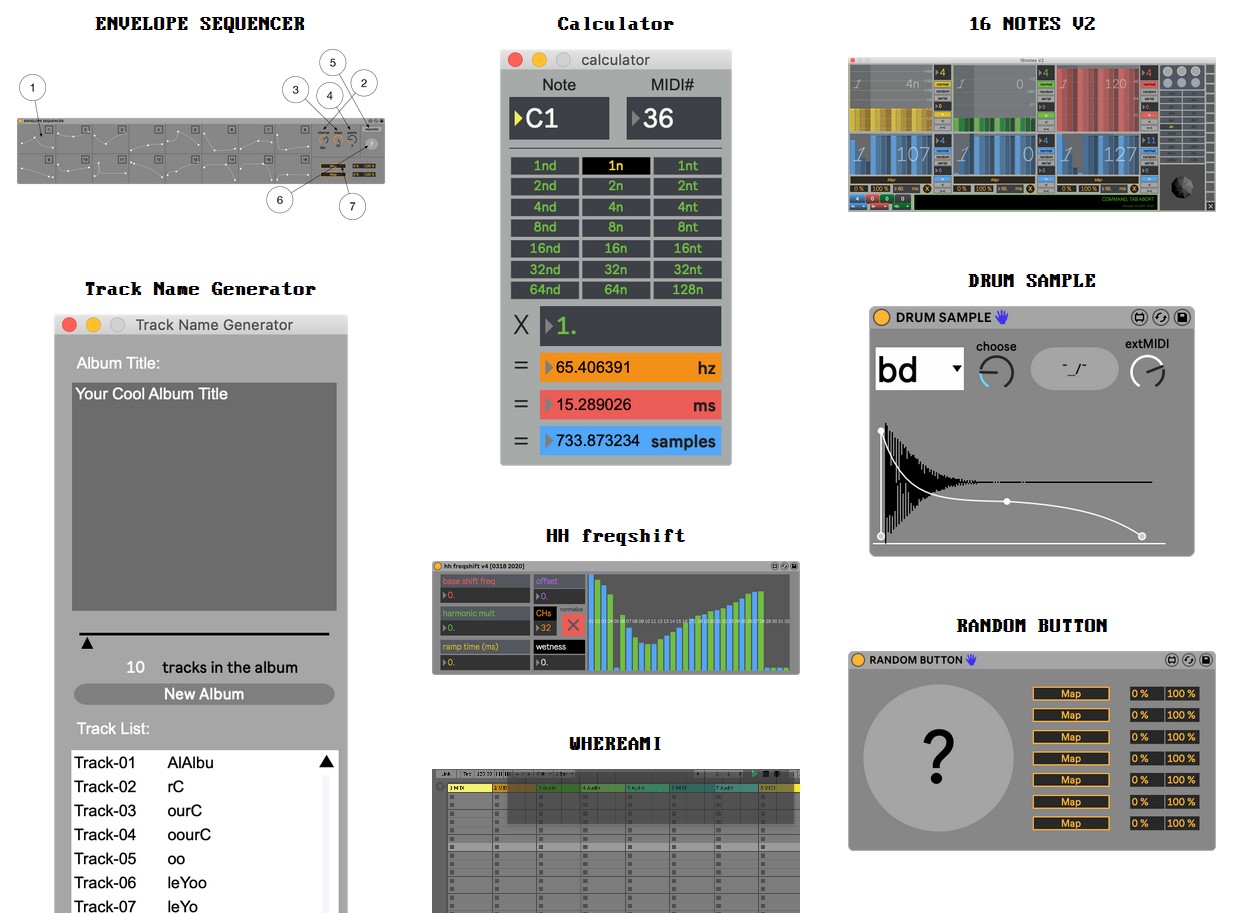Click the red X normalize icon
The width and height of the screenshot is (1238, 913).
pyautogui.click(x=572, y=625)
